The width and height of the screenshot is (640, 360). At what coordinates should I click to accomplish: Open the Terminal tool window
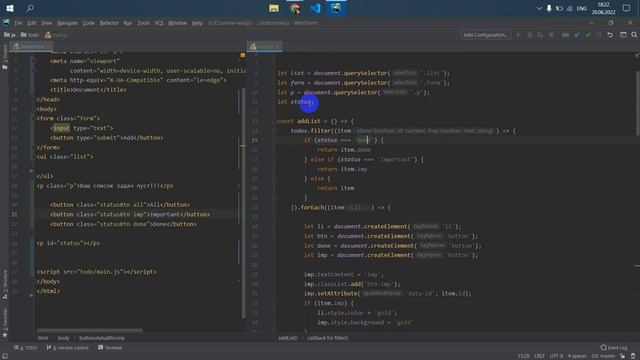110,348
